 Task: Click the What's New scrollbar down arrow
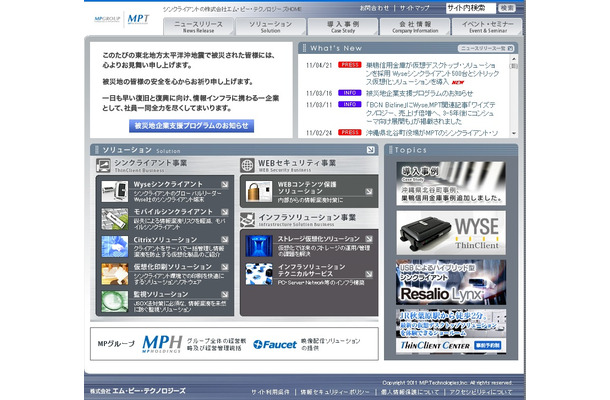point(514,133)
